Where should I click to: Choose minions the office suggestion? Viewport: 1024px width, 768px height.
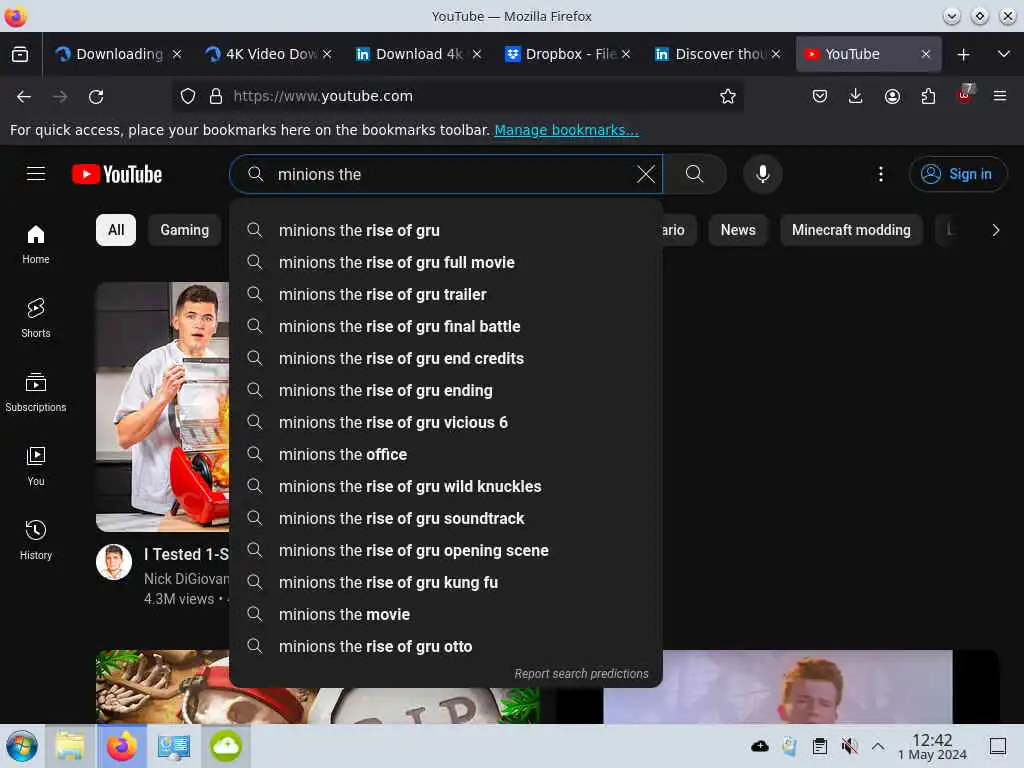446,455
